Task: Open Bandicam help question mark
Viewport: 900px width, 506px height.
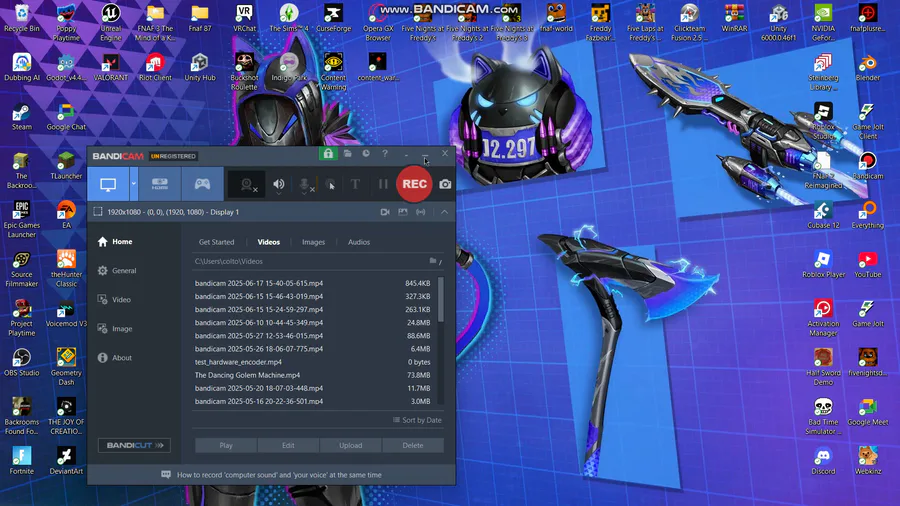Action: pyautogui.click(x=385, y=154)
